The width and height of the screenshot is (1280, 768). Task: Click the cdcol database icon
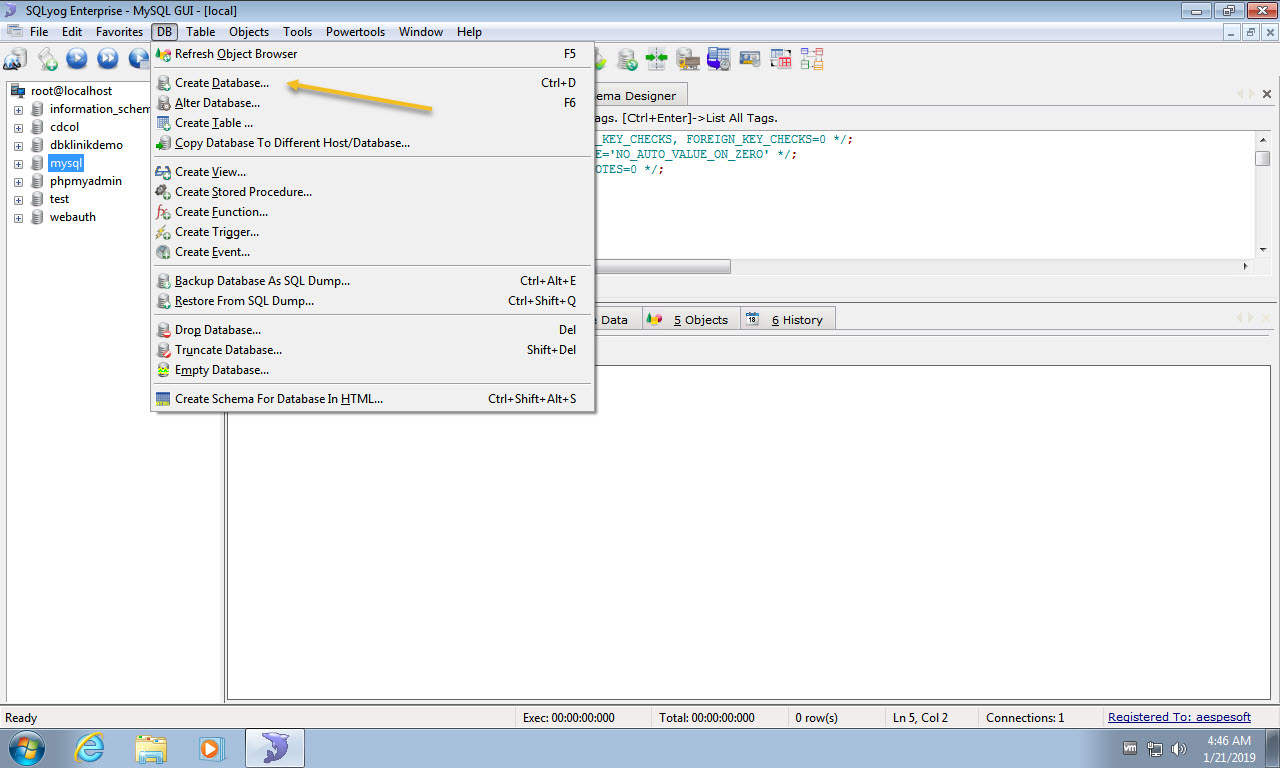38,127
